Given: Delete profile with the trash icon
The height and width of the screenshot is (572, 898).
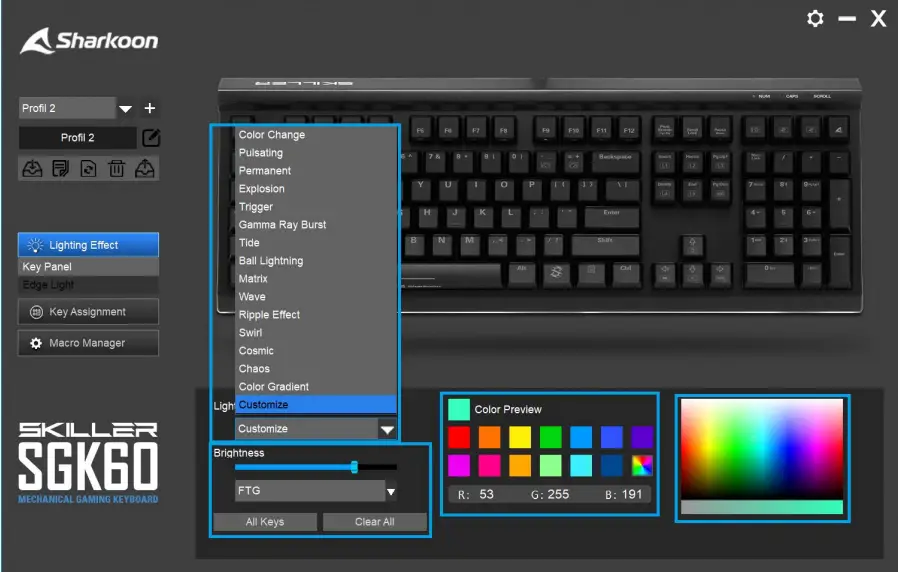Looking at the screenshot, I should point(116,168).
